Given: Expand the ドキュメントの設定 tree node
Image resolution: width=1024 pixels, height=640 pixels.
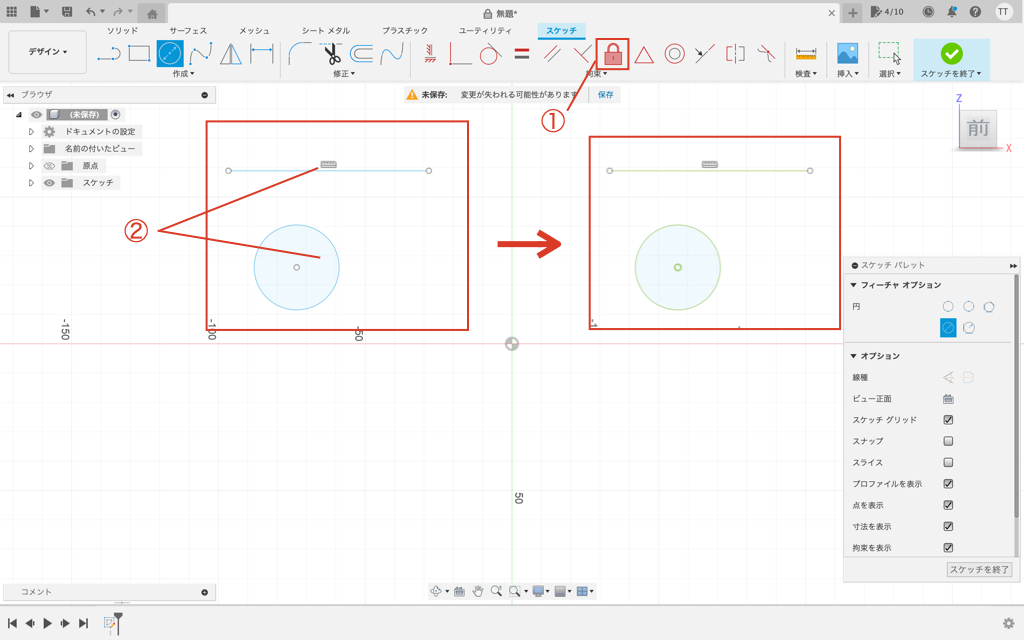Looking at the screenshot, I should pyautogui.click(x=31, y=132).
